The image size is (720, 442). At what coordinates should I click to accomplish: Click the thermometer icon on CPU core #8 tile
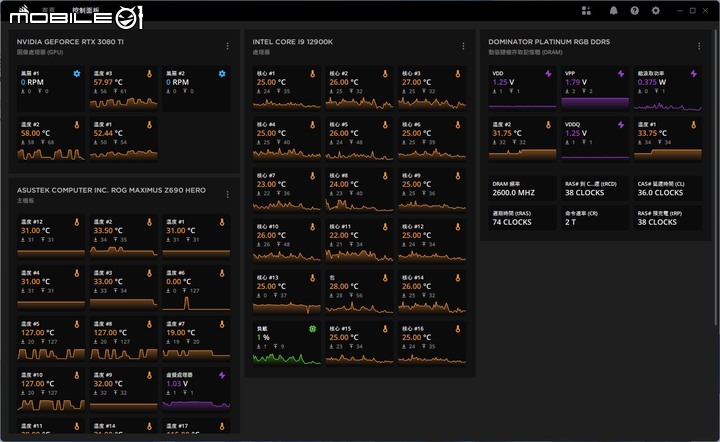tap(385, 175)
